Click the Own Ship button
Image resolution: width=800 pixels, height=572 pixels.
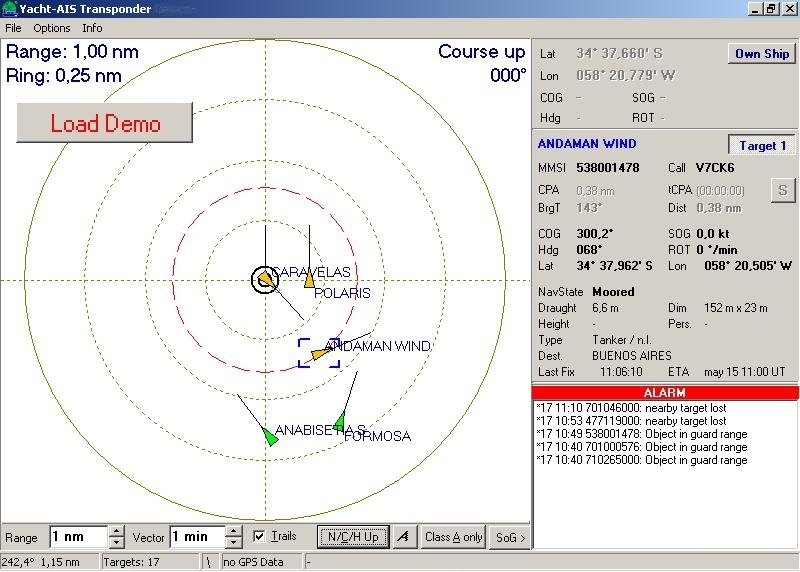[x=762, y=54]
